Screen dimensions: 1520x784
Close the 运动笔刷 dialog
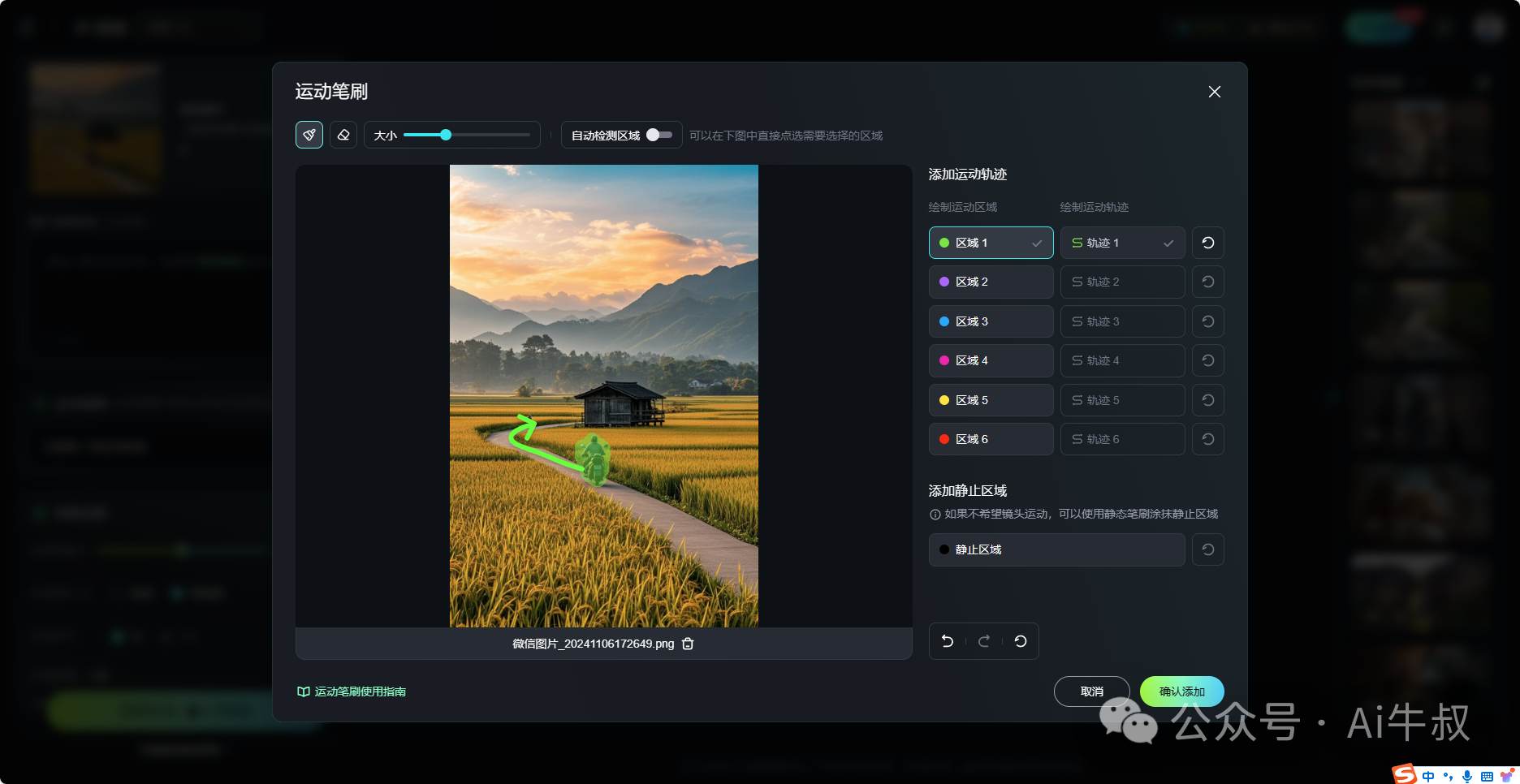pyautogui.click(x=1214, y=92)
